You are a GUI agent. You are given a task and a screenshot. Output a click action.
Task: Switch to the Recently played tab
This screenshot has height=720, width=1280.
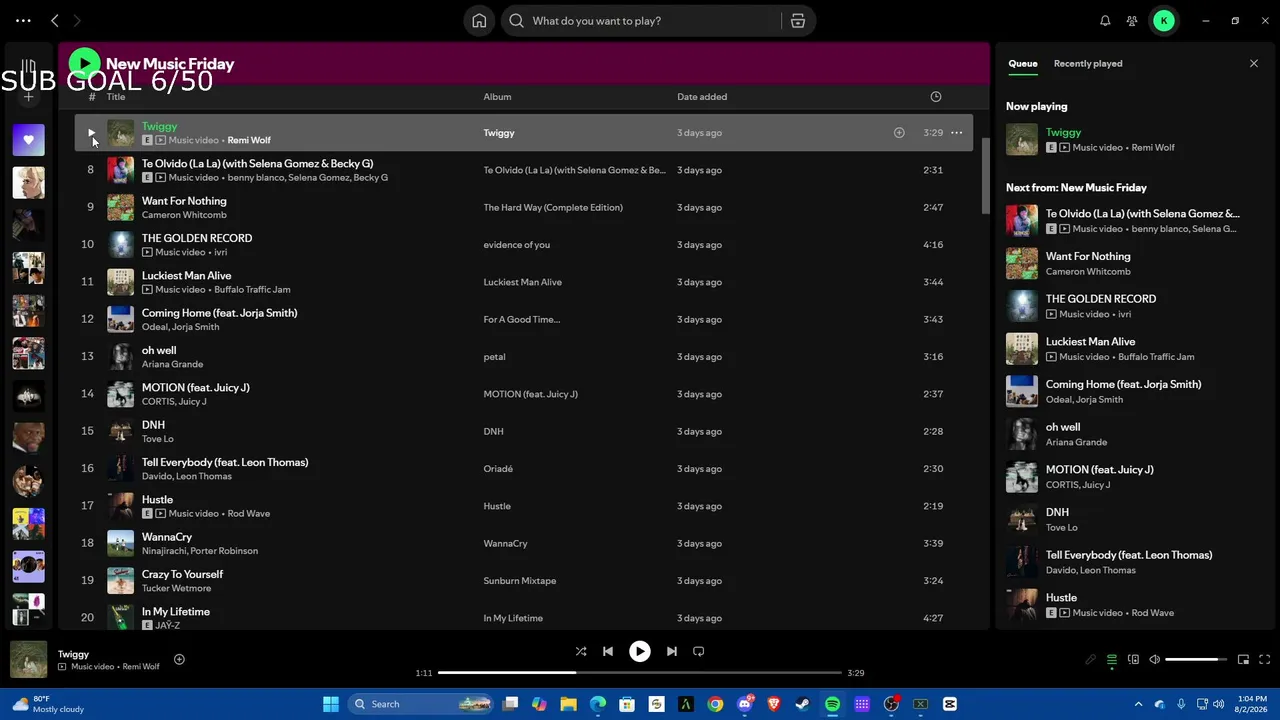pyautogui.click(x=1088, y=64)
